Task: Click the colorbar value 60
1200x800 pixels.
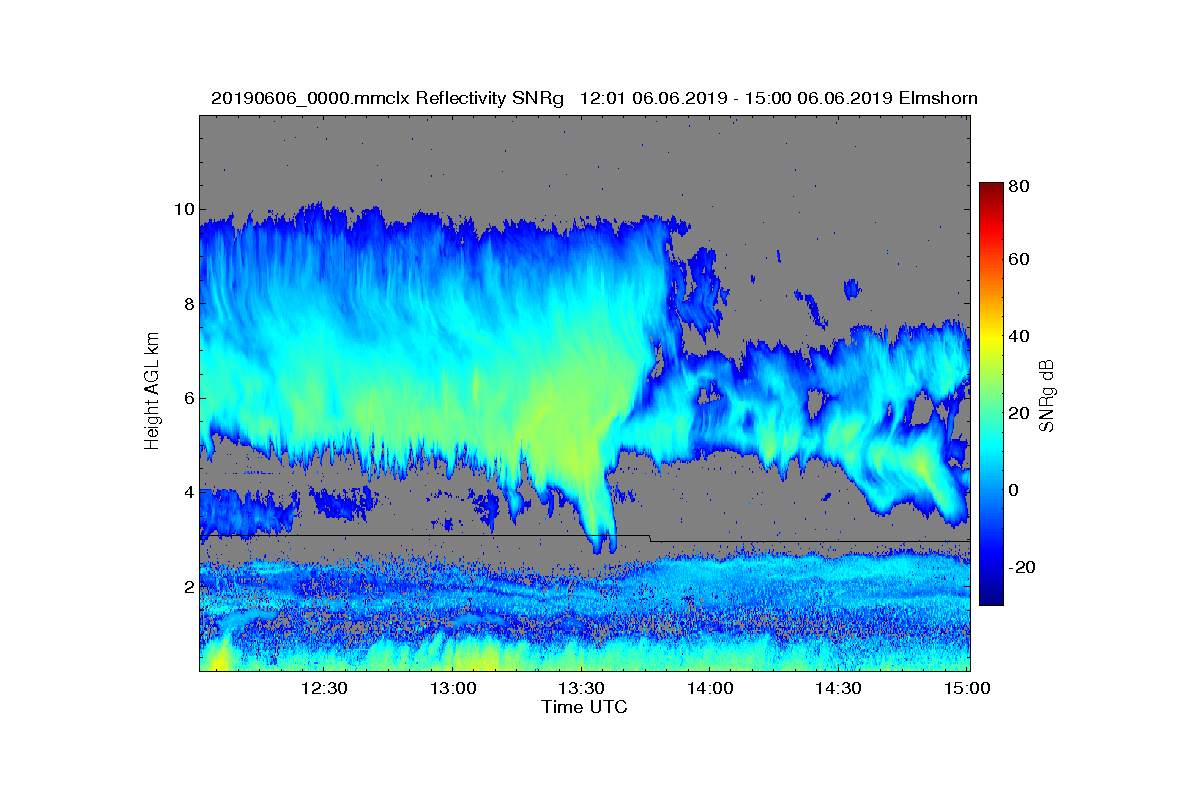Action: pyautogui.click(x=1020, y=260)
